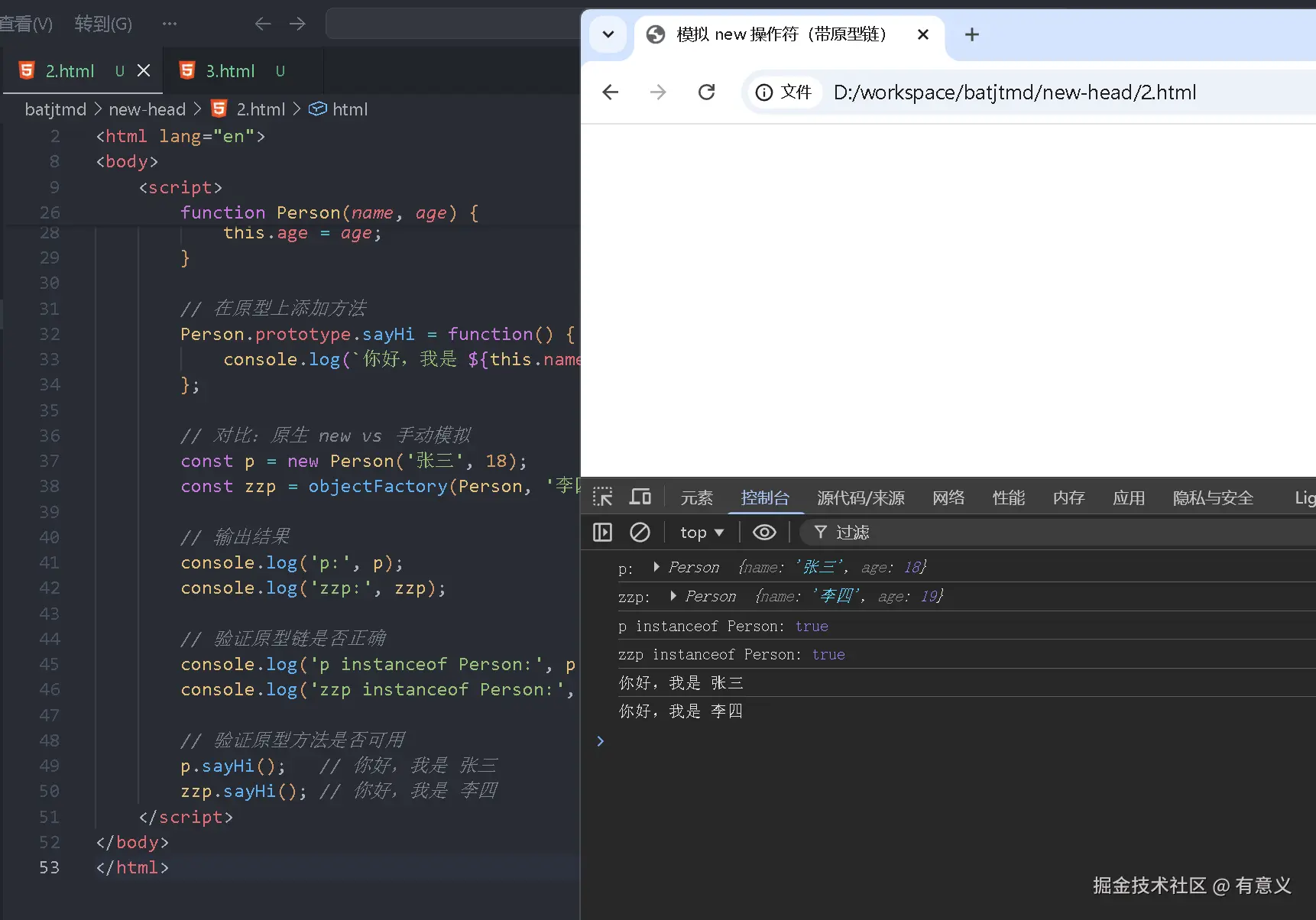Viewport: 1316px width, 920px height.
Task: Click line number 37 in the editor
Action: [x=49, y=461]
